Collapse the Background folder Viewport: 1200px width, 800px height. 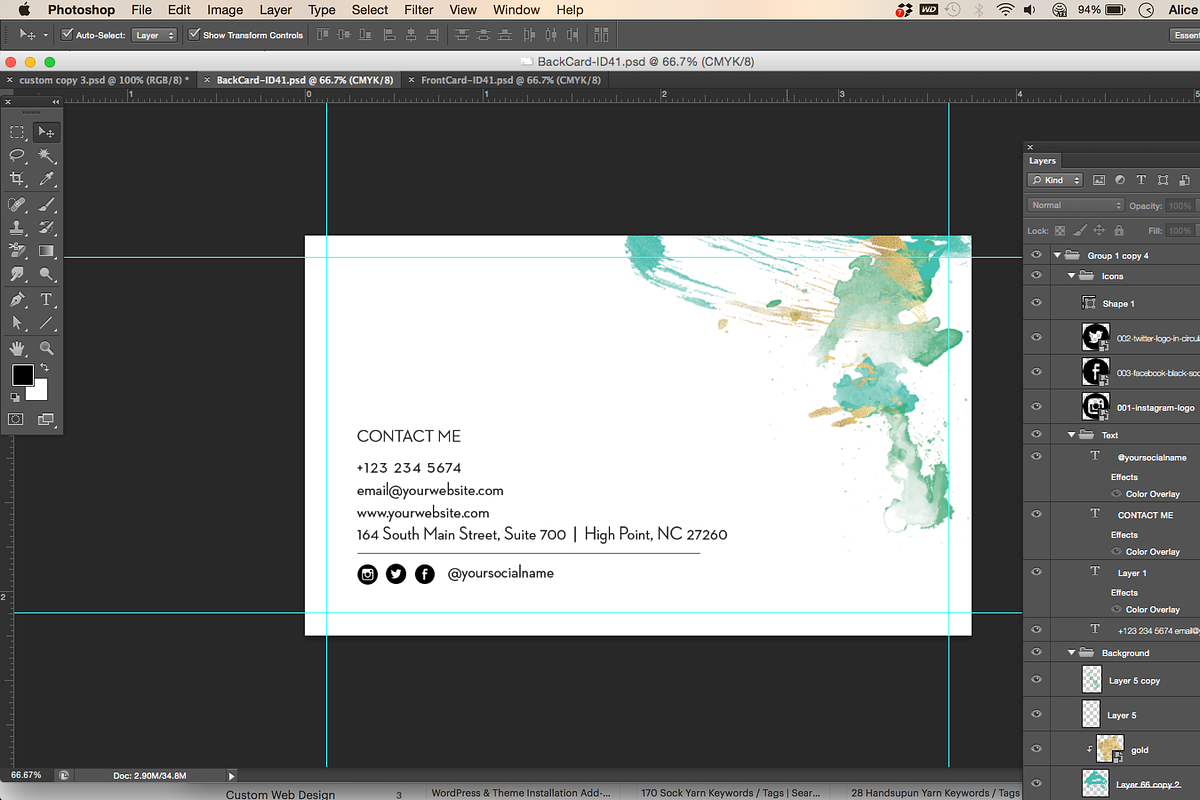click(x=1071, y=653)
